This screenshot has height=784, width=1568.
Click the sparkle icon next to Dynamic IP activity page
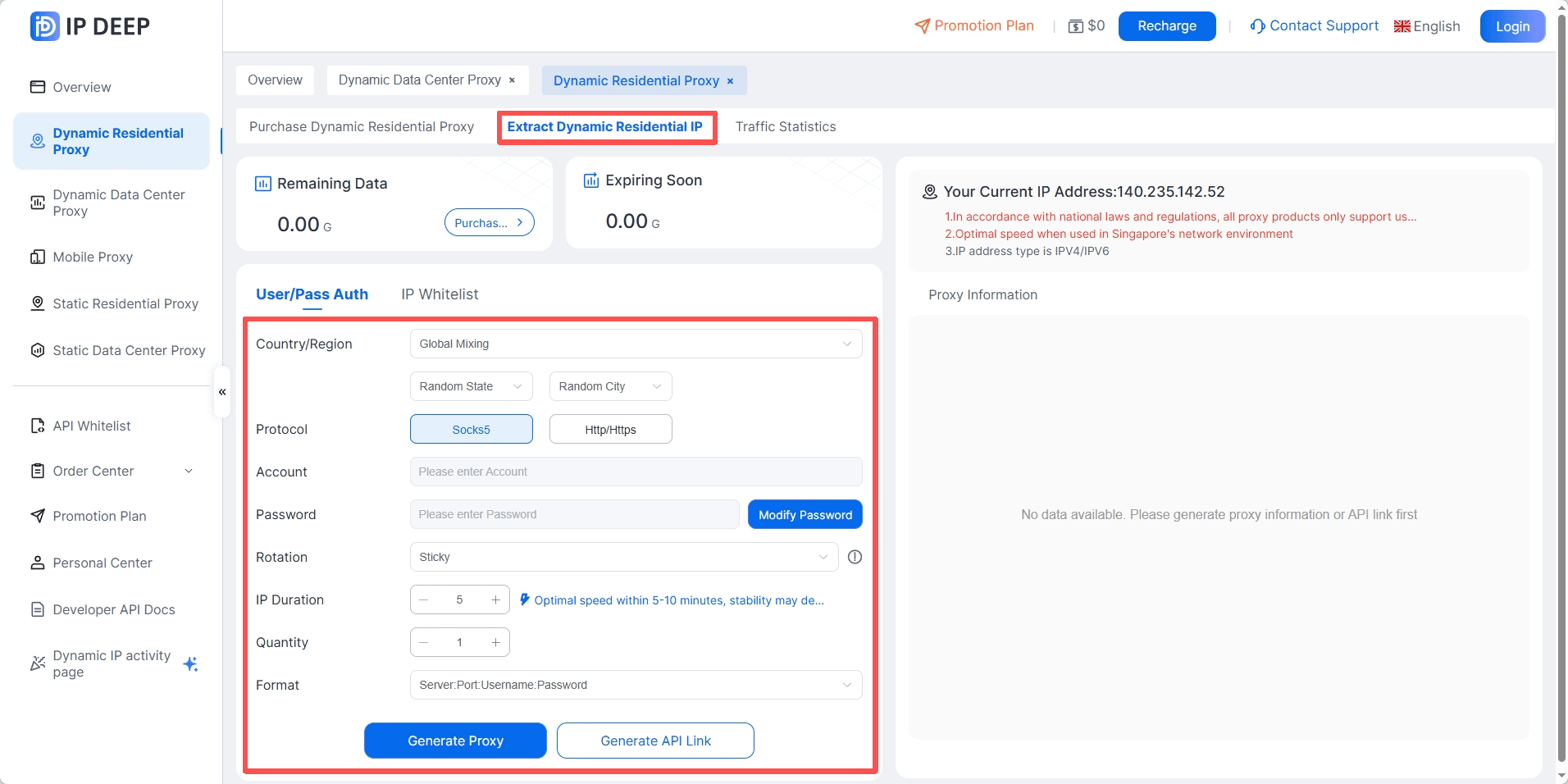click(x=190, y=663)
